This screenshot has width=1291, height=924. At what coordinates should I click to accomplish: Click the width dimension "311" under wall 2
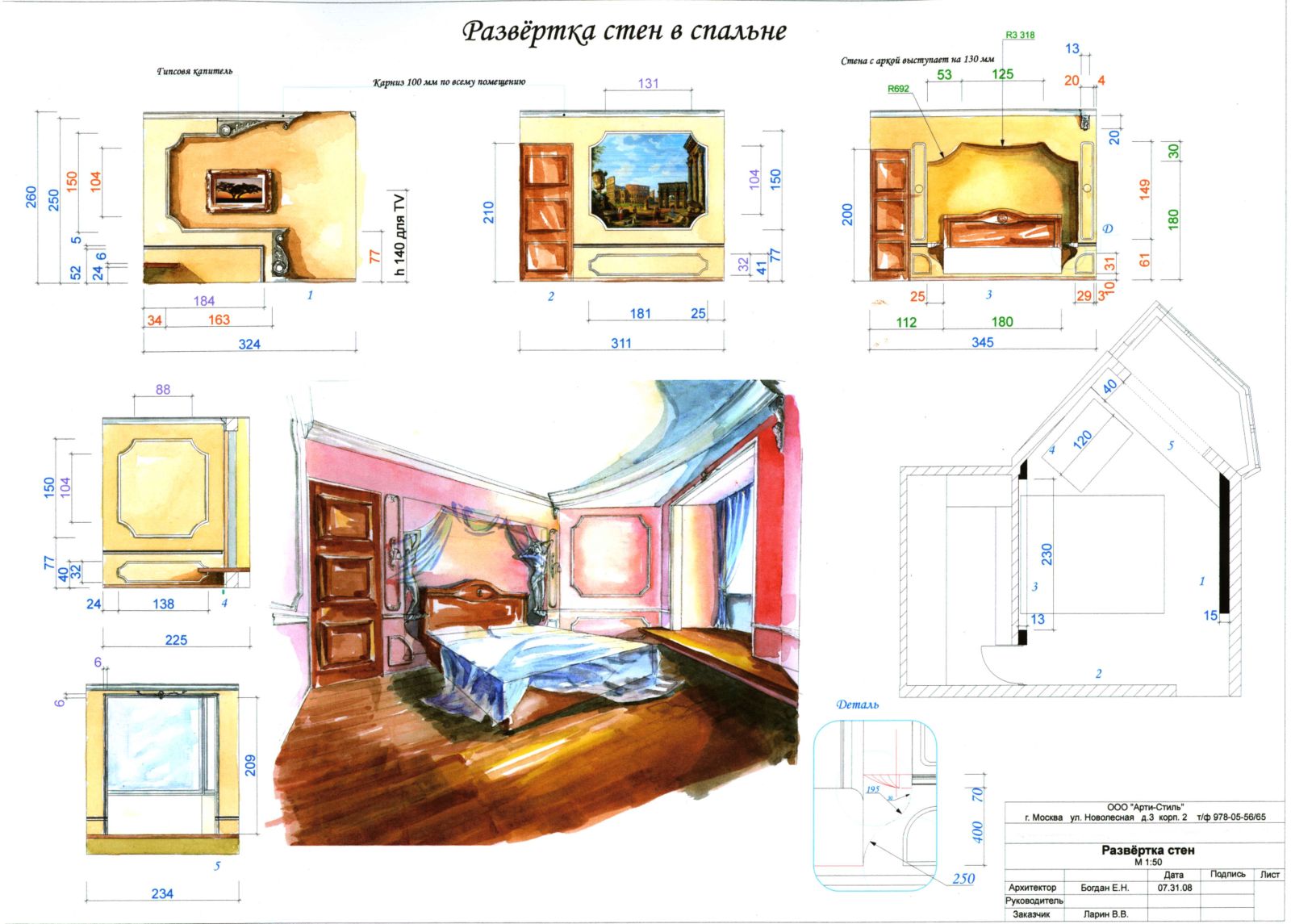(621, 343)
